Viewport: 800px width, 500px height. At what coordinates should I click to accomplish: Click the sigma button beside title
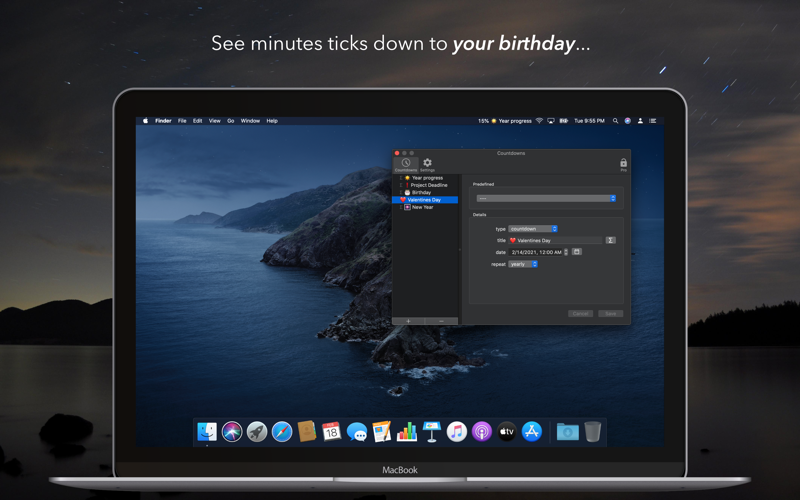610,240
